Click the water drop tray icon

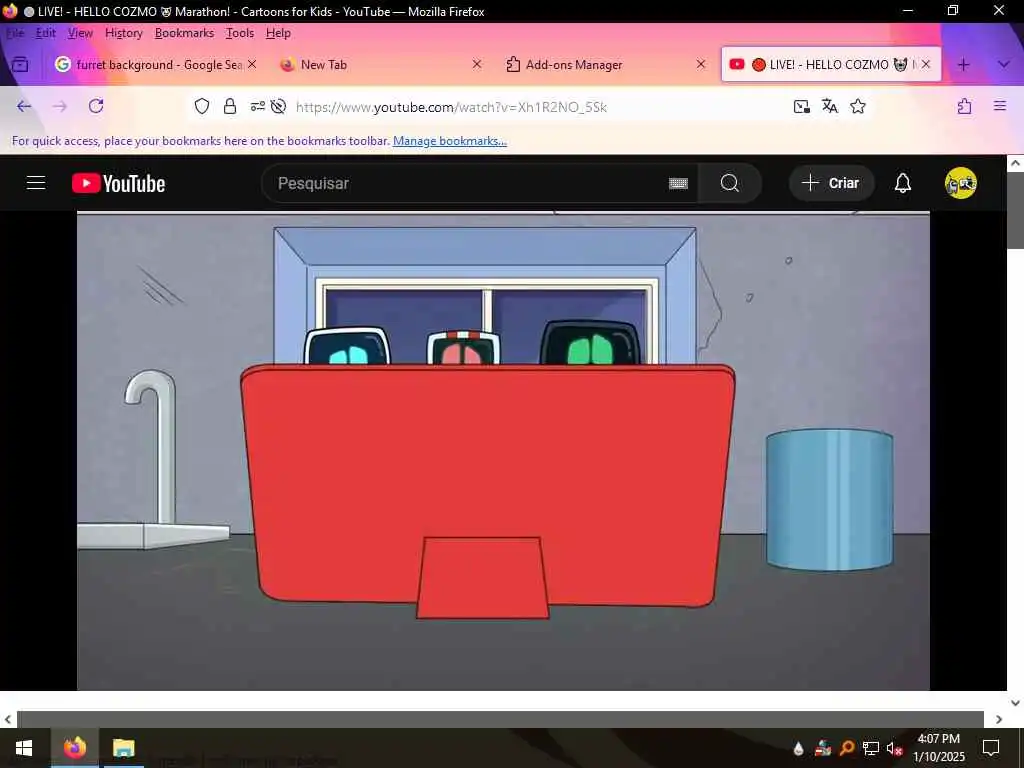[798, 749]
